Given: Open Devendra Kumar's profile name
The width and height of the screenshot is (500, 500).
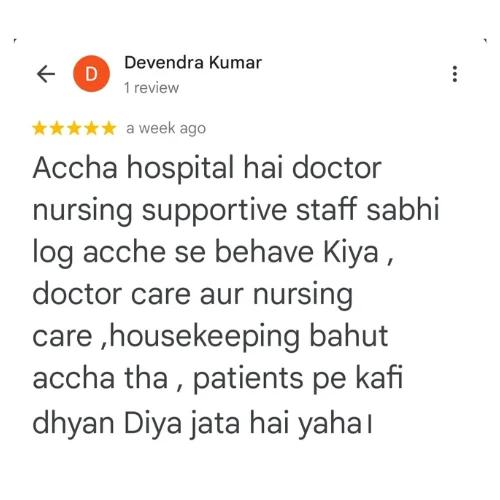Looking at the screenshot, I should click(193, 62).
